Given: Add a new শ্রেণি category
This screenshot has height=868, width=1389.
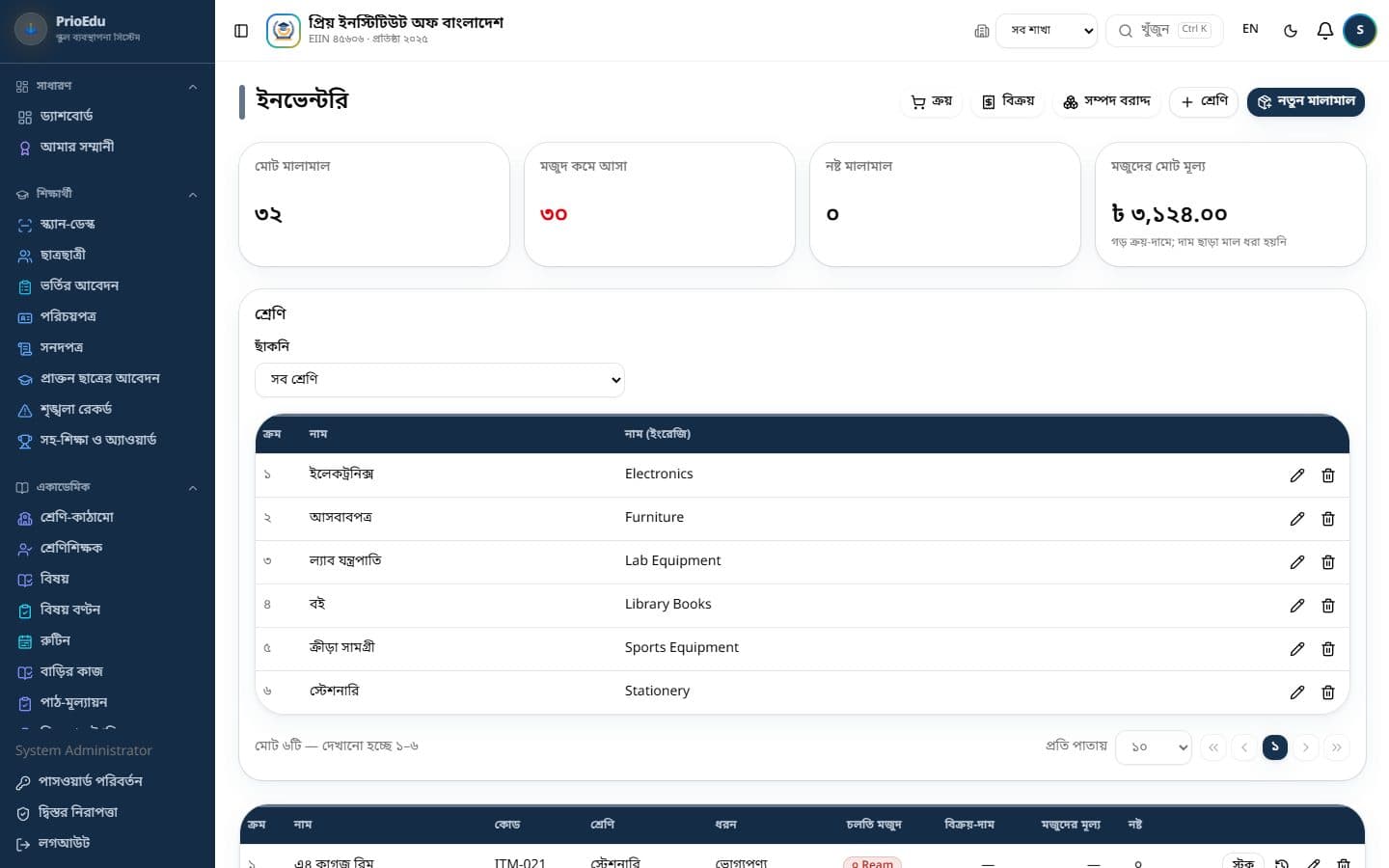Looking at the screenshot, I should click(x=1204, y=101).
